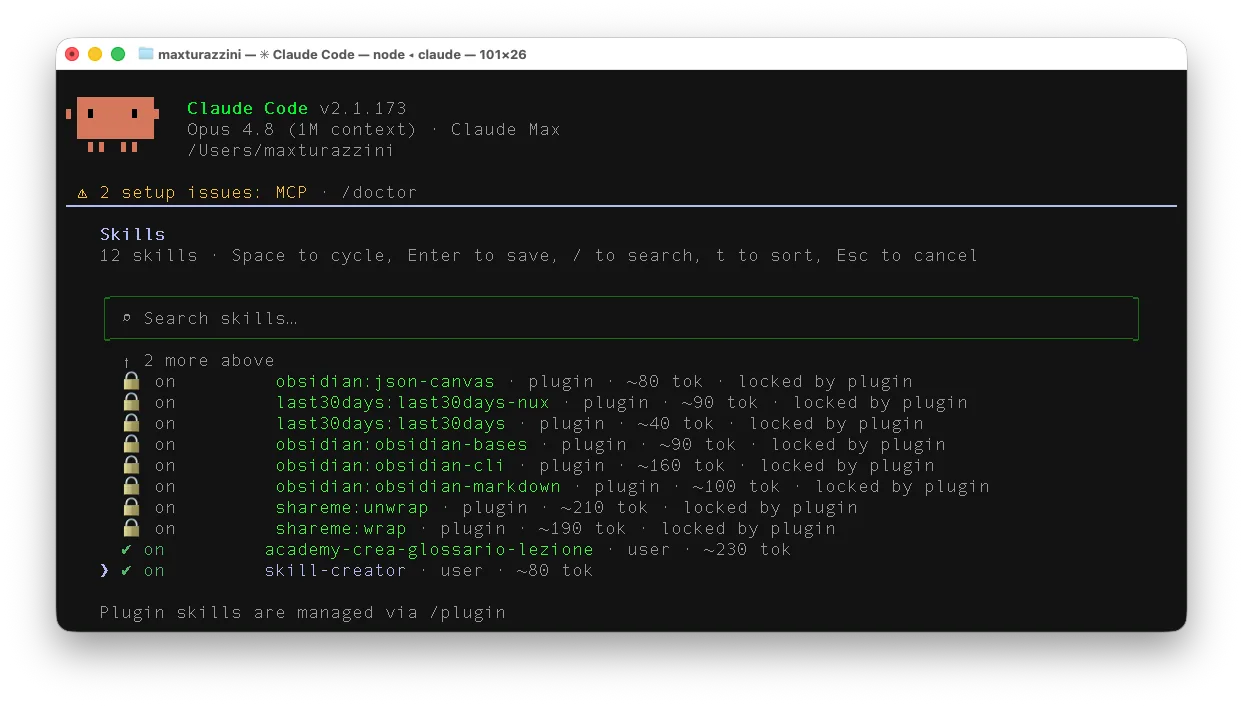Click 'Plugin skills are managed via /plugin' note
Viewport: 1243px width, 706px height.
coord(303,612)
